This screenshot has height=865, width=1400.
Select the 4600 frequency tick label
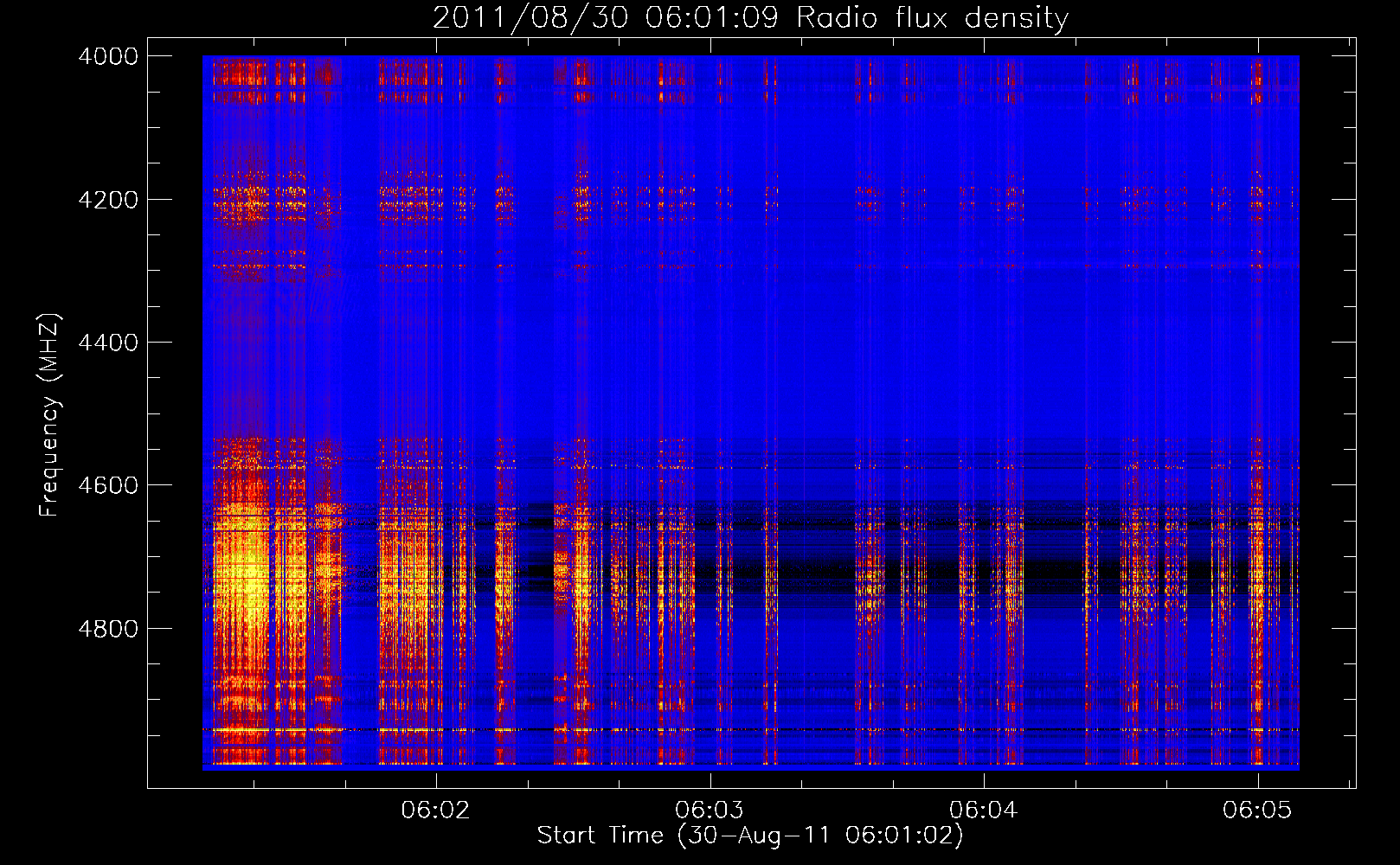pos(108,485)
